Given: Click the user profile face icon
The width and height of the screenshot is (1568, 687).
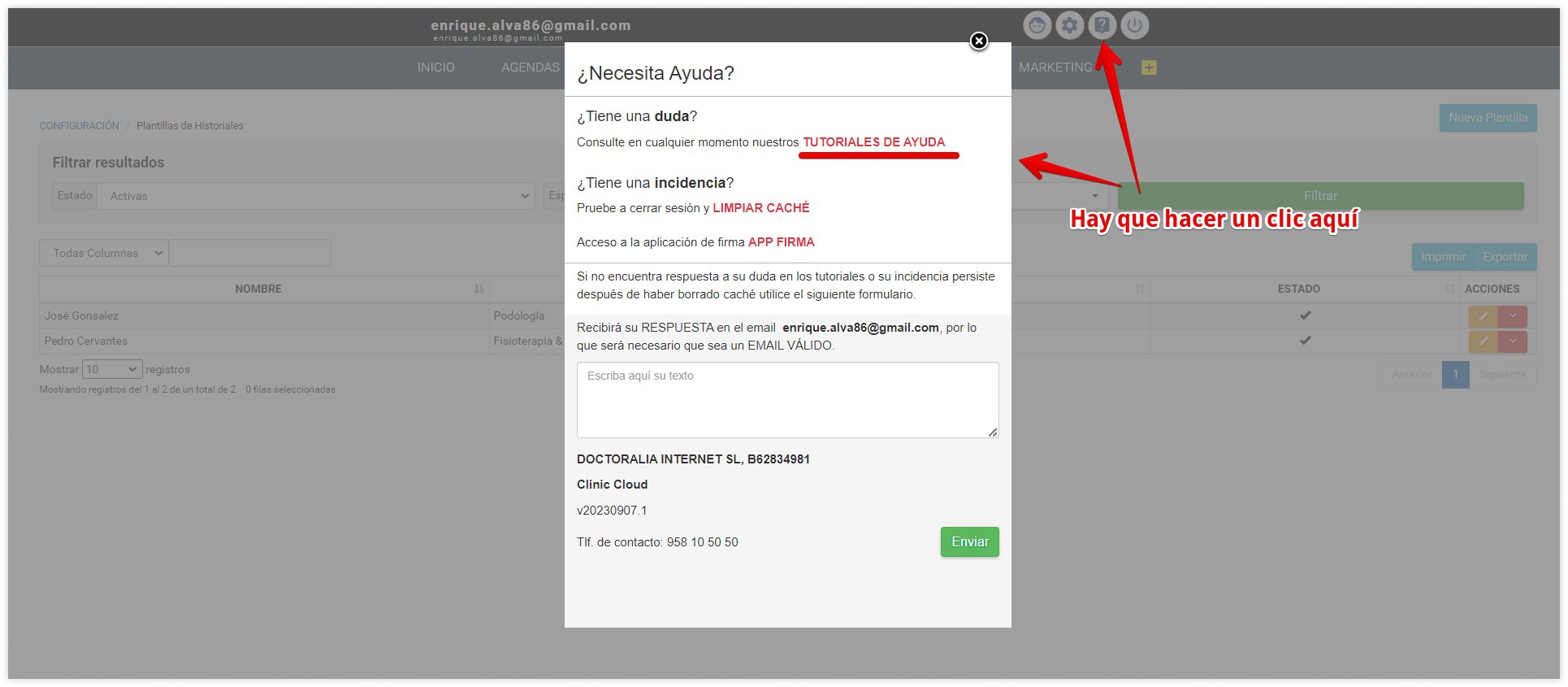Looking at the screenshot, I should pyautogui.click(x=1037, y=26).
